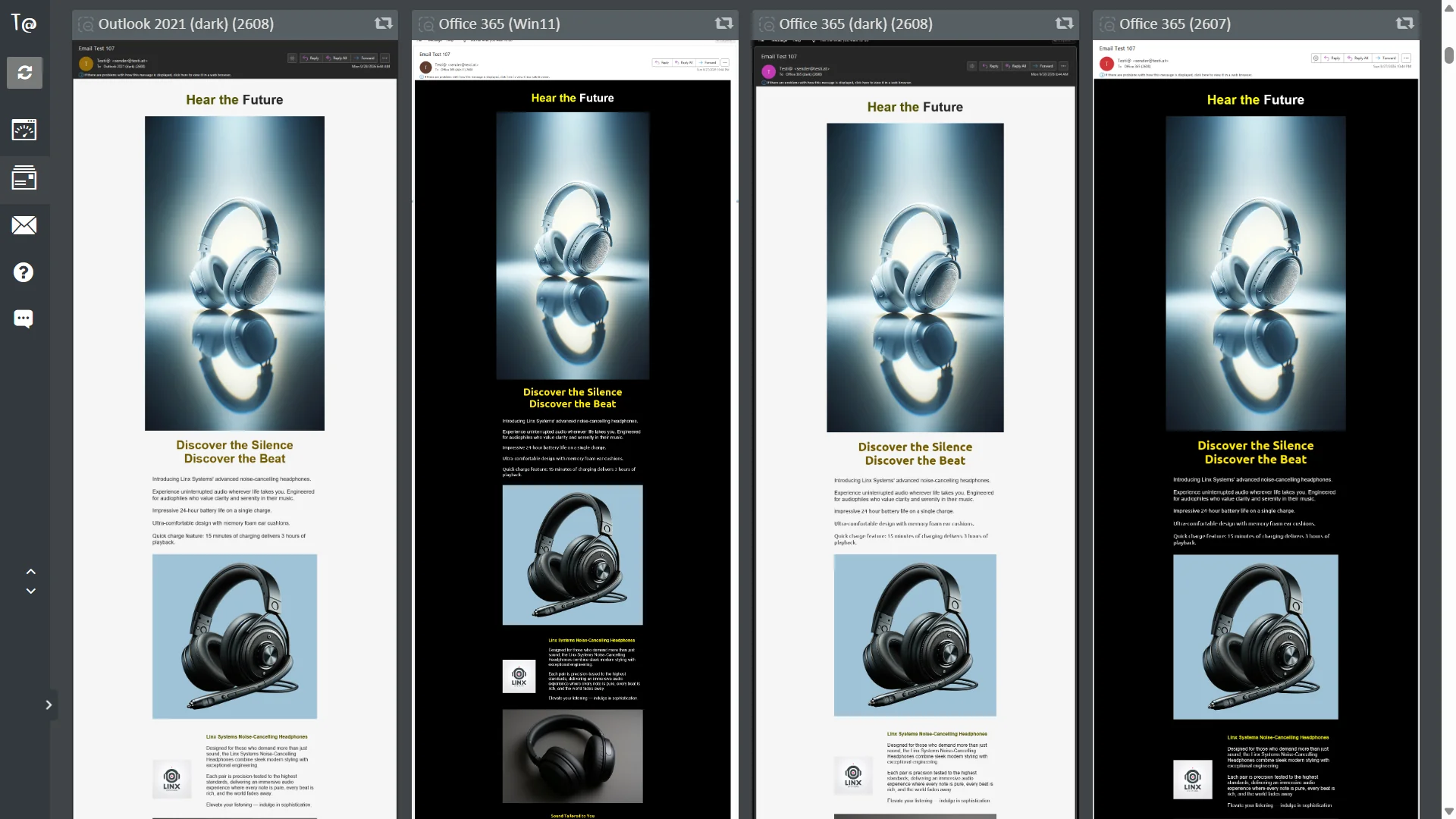Expand the sidebar with the right arrow
Viewport: 1456px width, 819px height.
pos(49,705)
